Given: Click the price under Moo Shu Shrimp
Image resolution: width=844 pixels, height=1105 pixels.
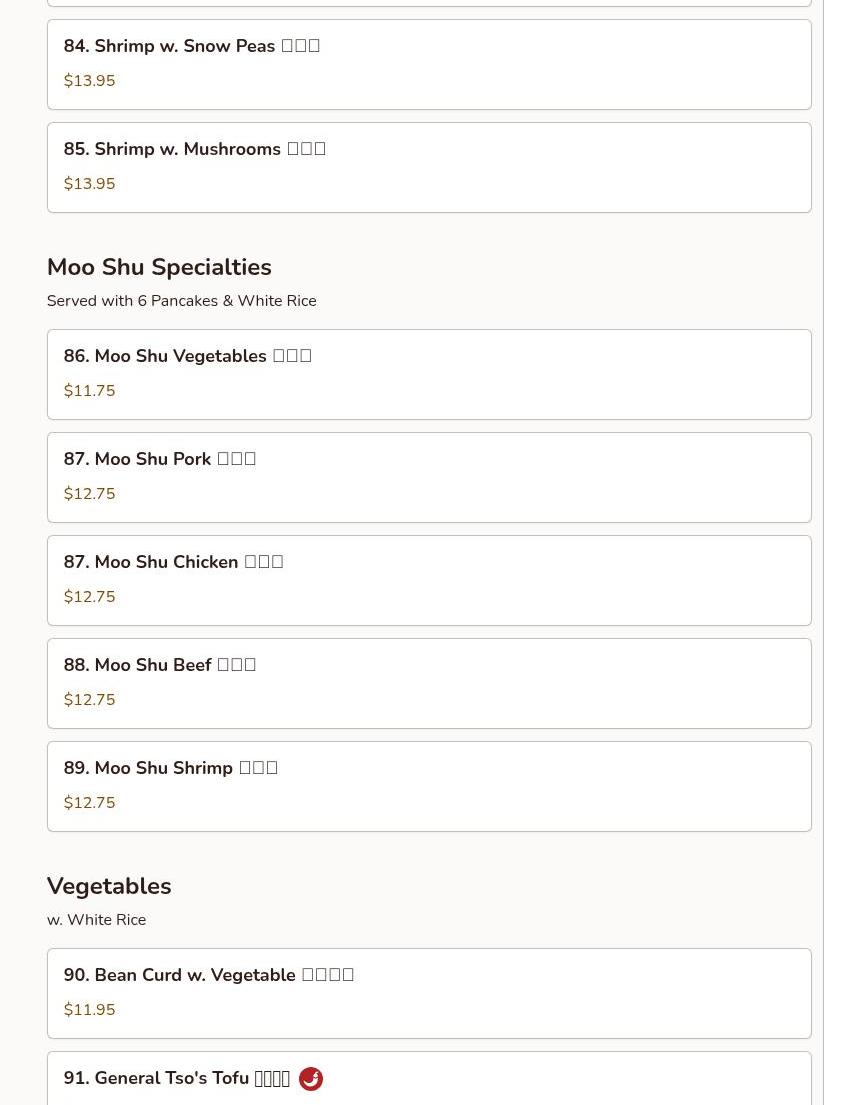Looking at the screenshot, I should 89,803.
